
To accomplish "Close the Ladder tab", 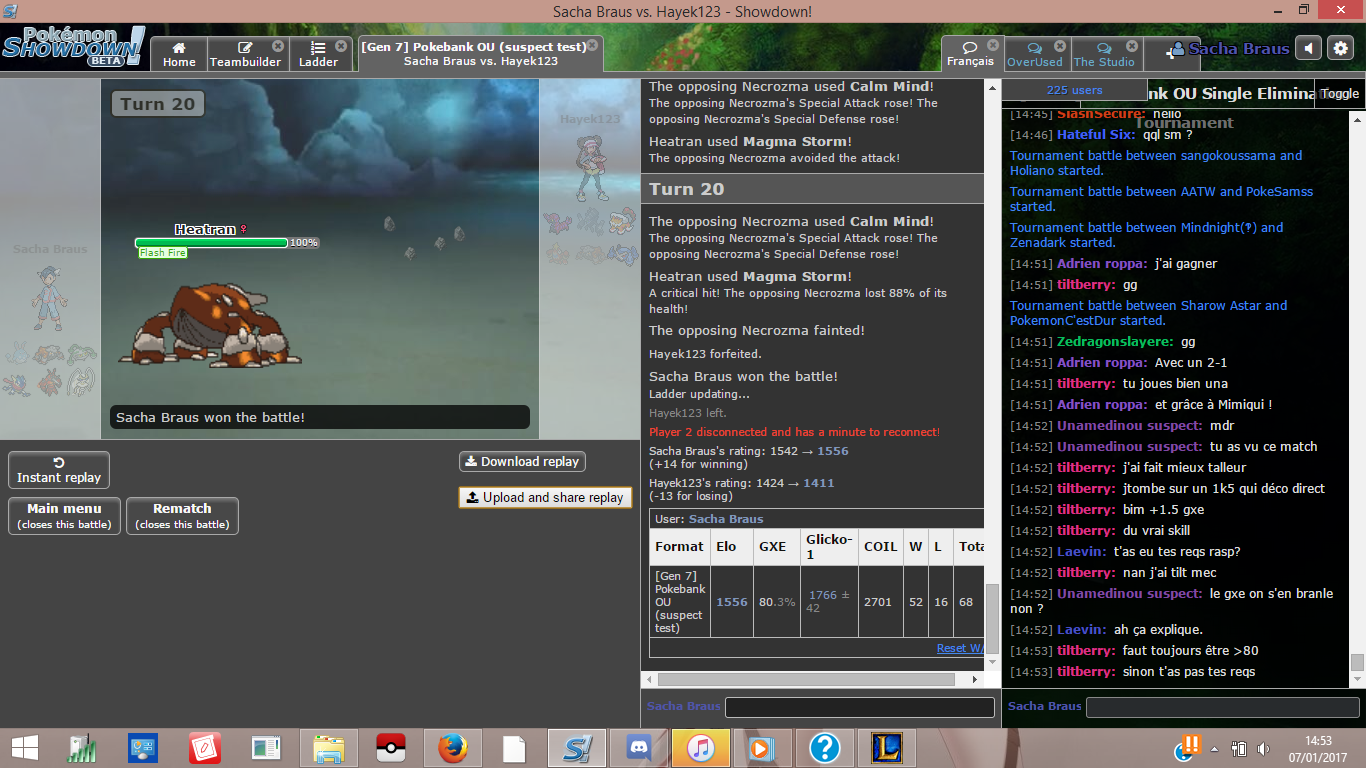I will 341,46.
